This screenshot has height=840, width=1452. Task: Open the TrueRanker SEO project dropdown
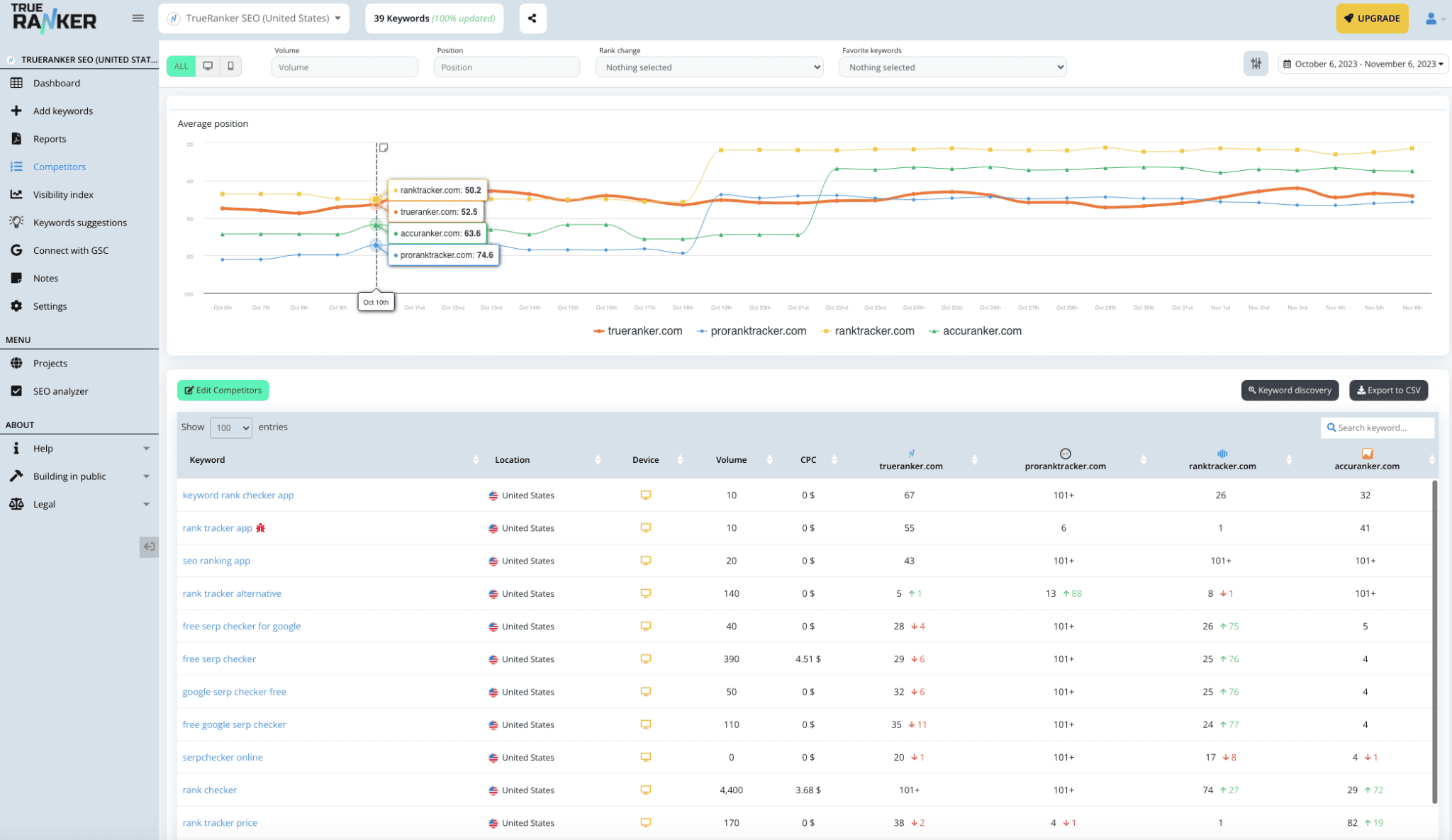point(254,18)
